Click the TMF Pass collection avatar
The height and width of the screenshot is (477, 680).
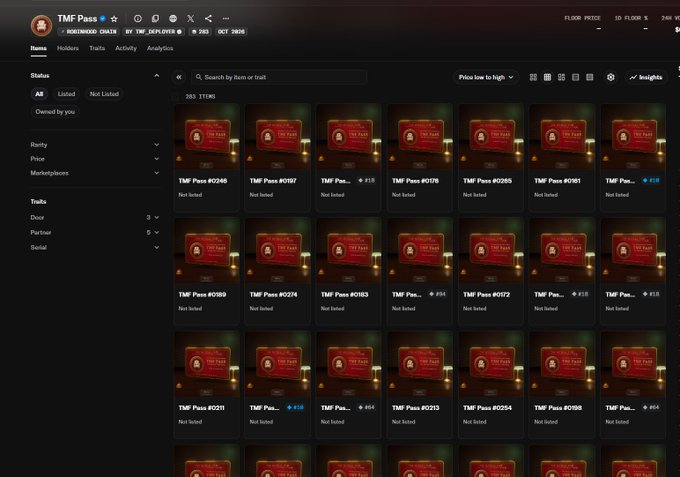[41, 25]
